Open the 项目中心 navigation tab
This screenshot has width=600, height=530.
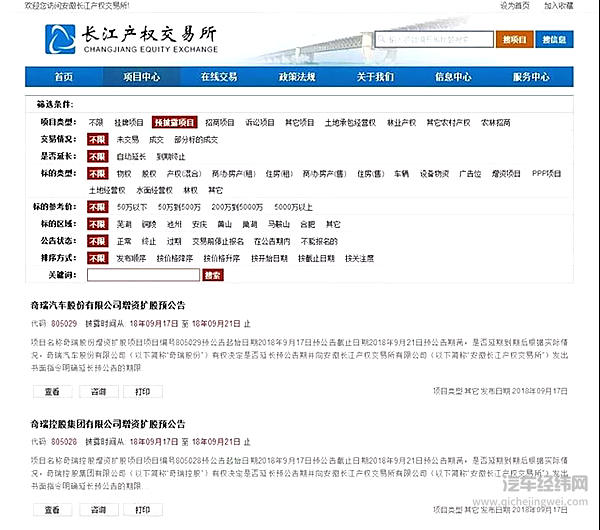pos(142,77)
